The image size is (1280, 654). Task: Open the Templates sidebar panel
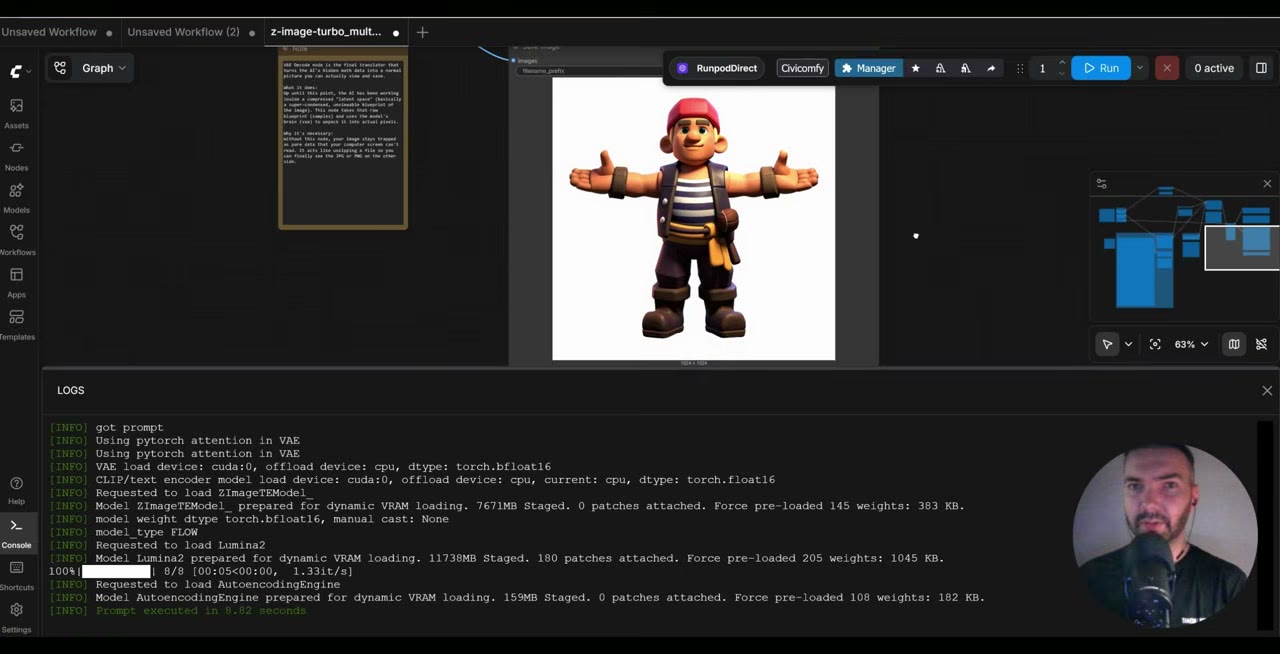(x=16, y=324)
